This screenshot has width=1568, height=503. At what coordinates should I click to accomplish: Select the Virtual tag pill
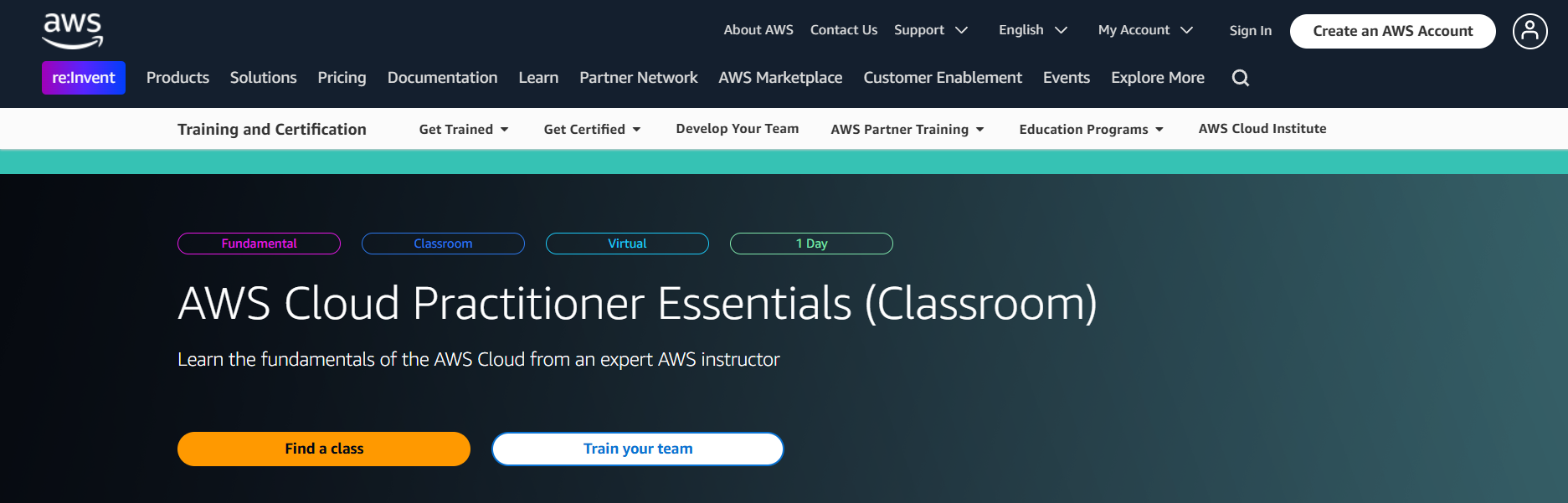[x=627, y=244]
